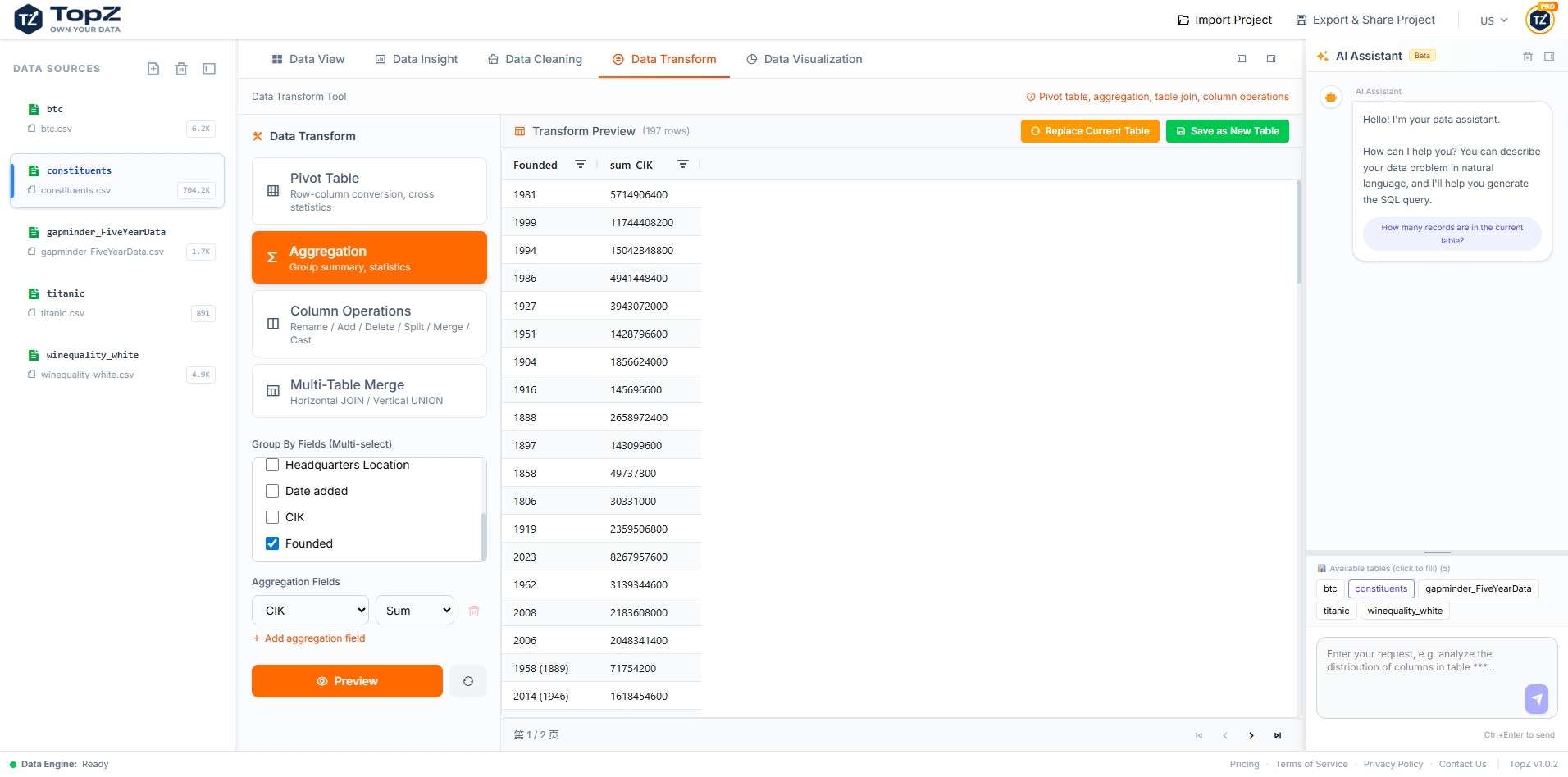Collapse the AI Assistant panel icon

click(x=1549, y=57)
